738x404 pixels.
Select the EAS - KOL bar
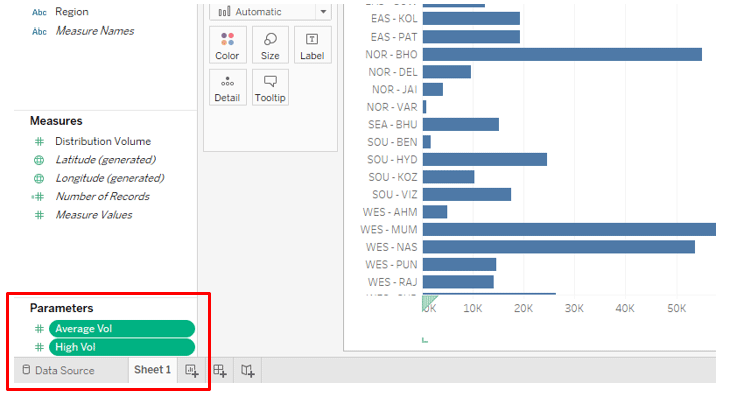471,18
